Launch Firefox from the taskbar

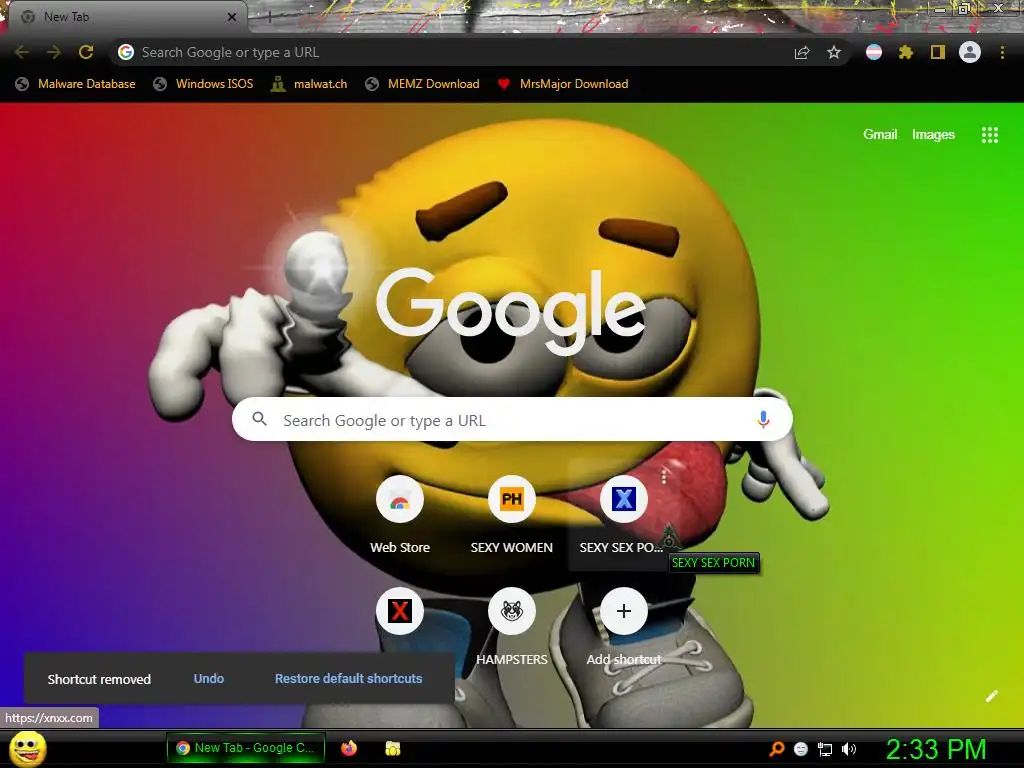[x=349, y=748]
